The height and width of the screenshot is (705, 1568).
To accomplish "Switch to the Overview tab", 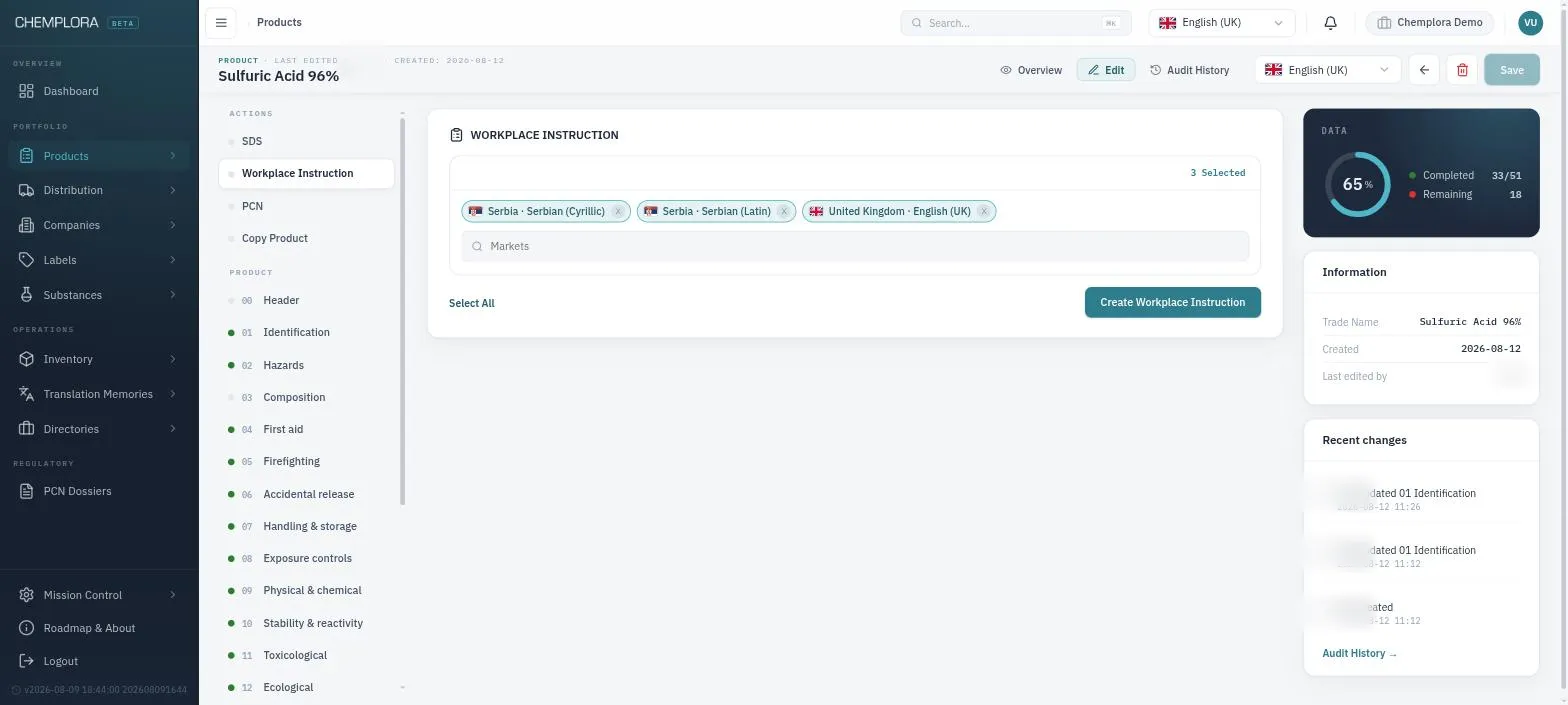I will pyautogui.click(x=1031, y=70).
